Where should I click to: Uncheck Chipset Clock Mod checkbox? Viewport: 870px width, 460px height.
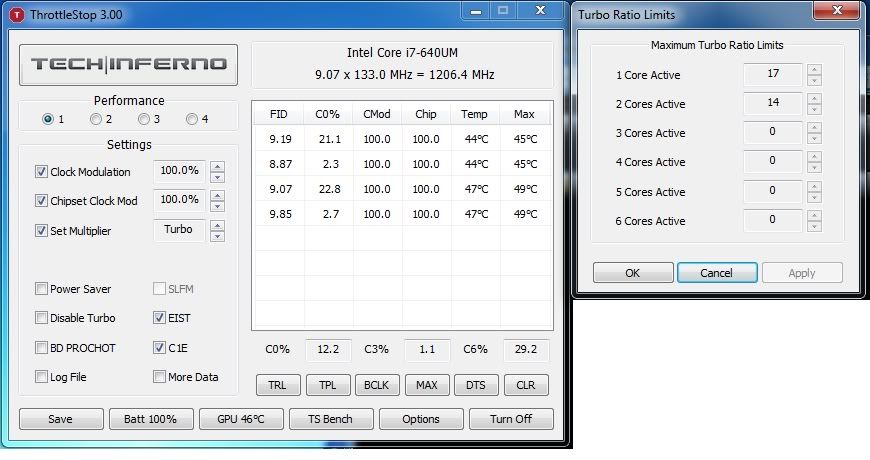pos(41,200)
